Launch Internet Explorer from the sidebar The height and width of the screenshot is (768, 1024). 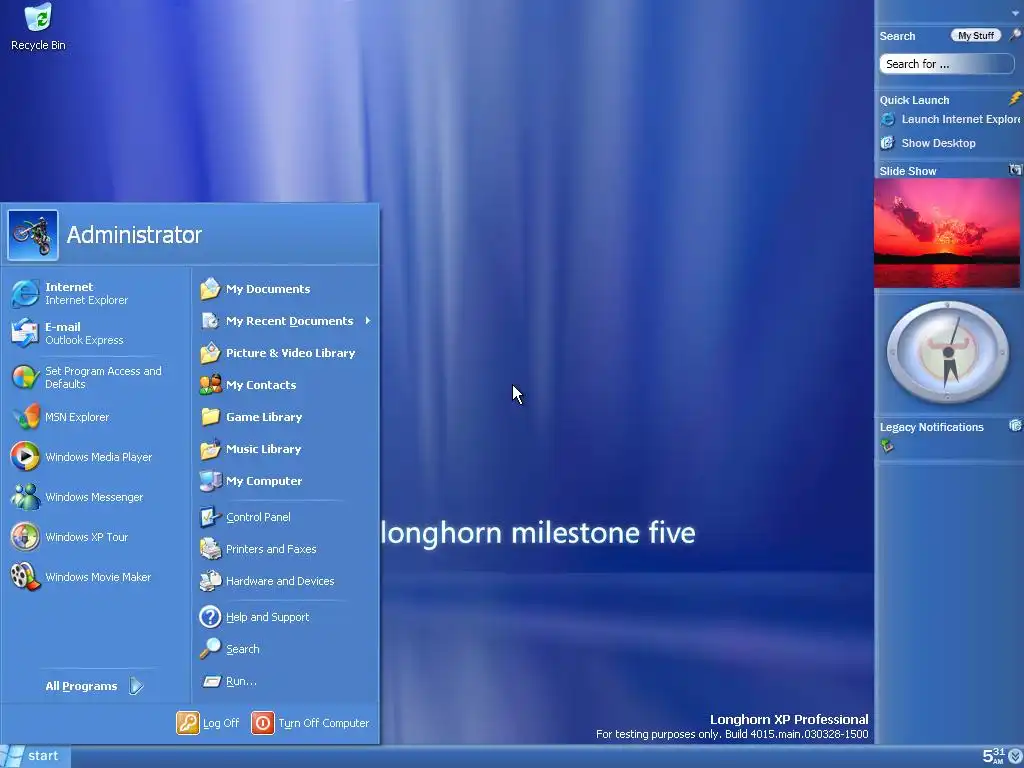point(950,120)
